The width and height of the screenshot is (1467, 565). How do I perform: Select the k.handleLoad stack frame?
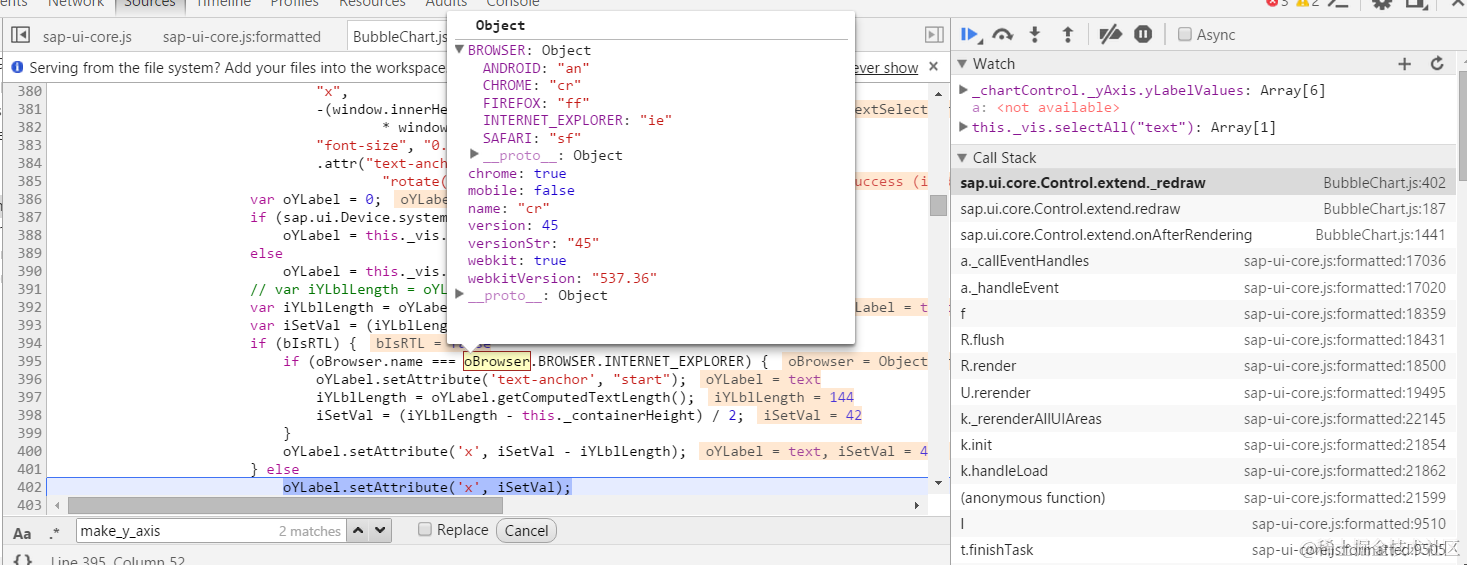pyautogui.click(x=1203, y=471)
